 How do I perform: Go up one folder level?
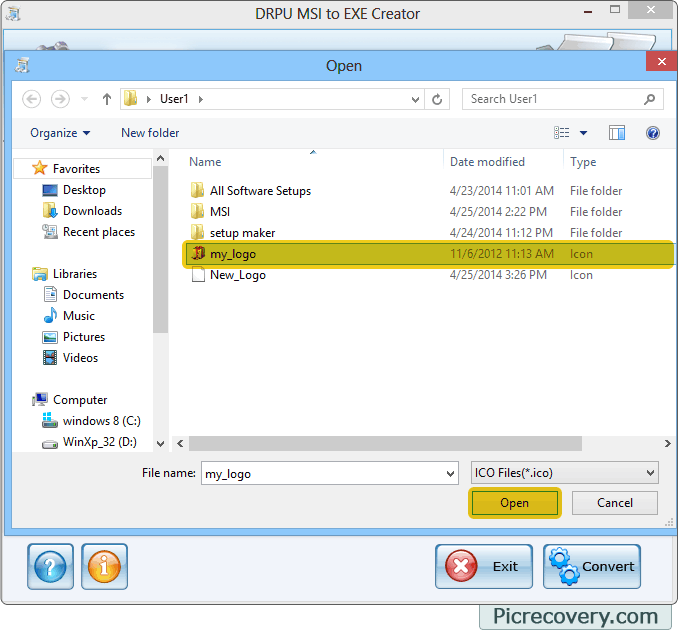[107, 99]
